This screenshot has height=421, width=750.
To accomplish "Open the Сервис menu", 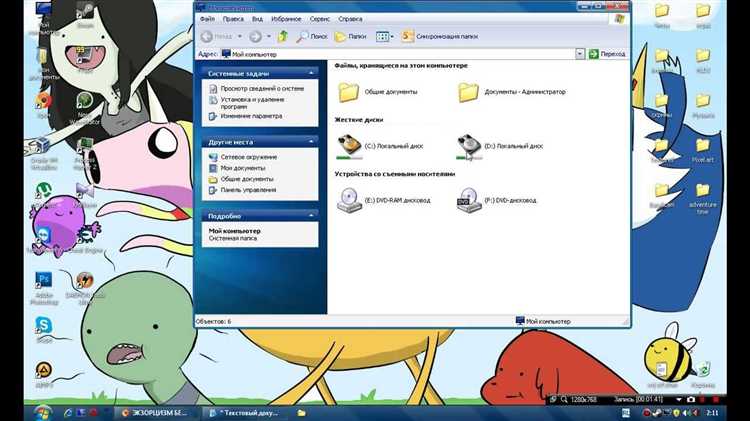I will click(x=320, y=19).
